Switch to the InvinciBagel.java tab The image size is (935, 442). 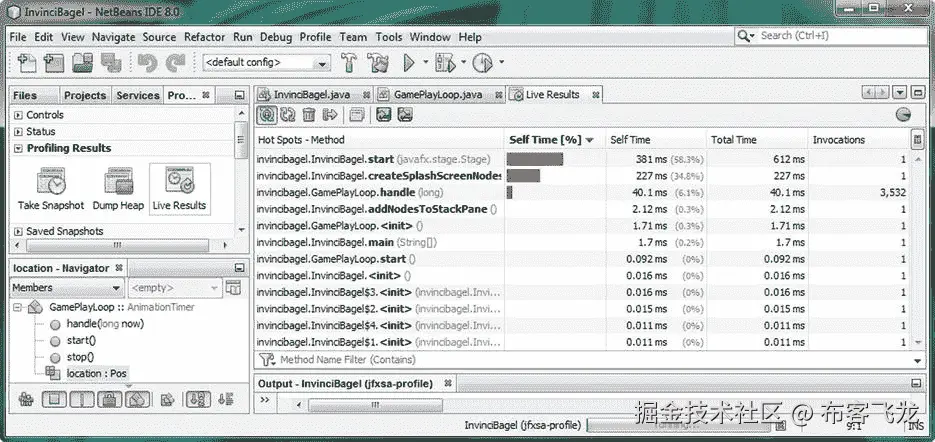312,95
